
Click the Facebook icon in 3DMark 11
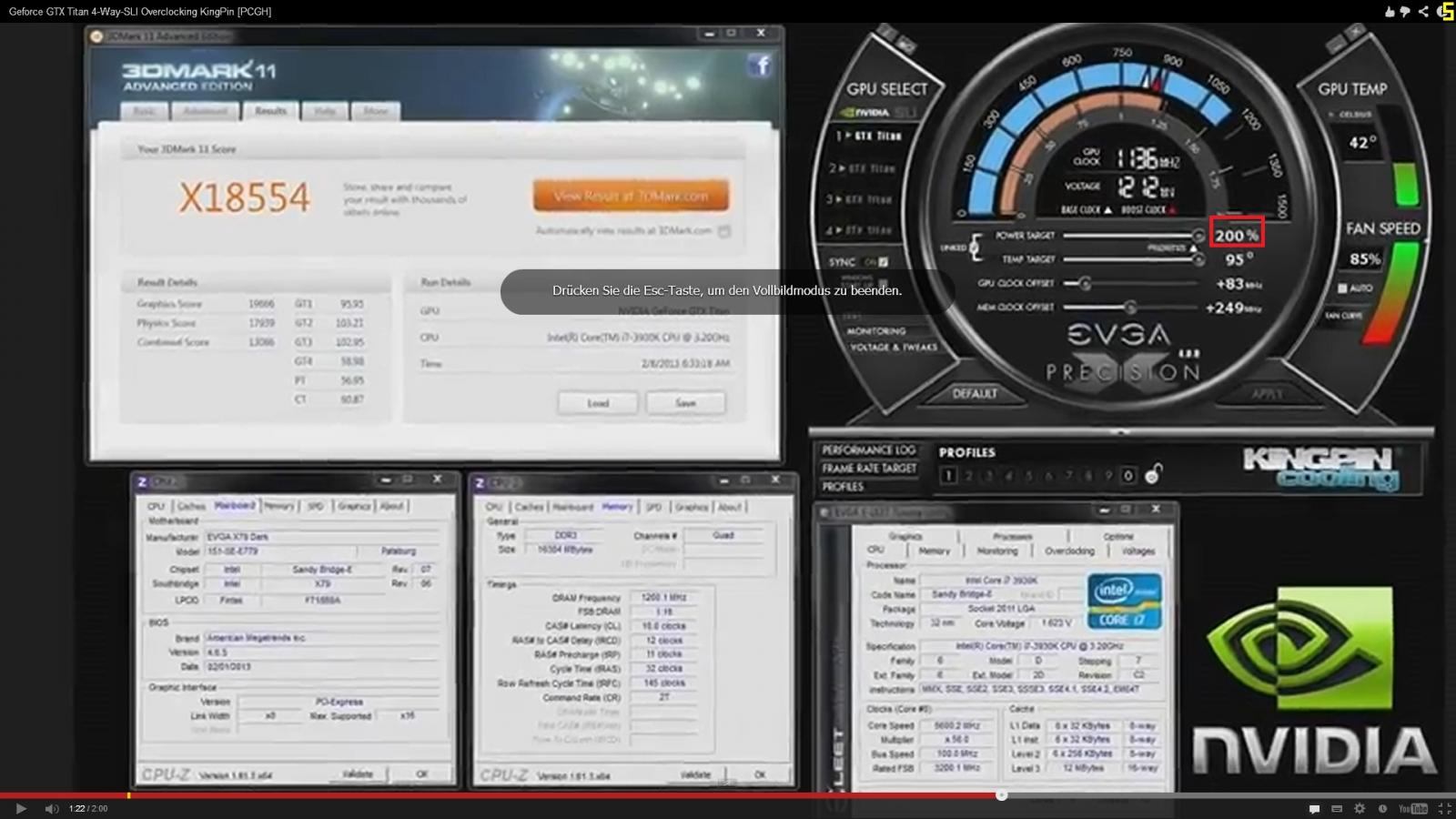coord(761,65)
